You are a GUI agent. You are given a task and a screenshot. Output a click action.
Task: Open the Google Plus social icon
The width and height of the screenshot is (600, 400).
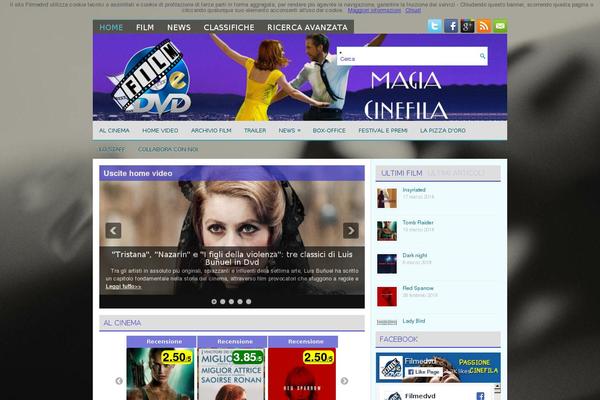pyautogui.click(x=467, y=26)
